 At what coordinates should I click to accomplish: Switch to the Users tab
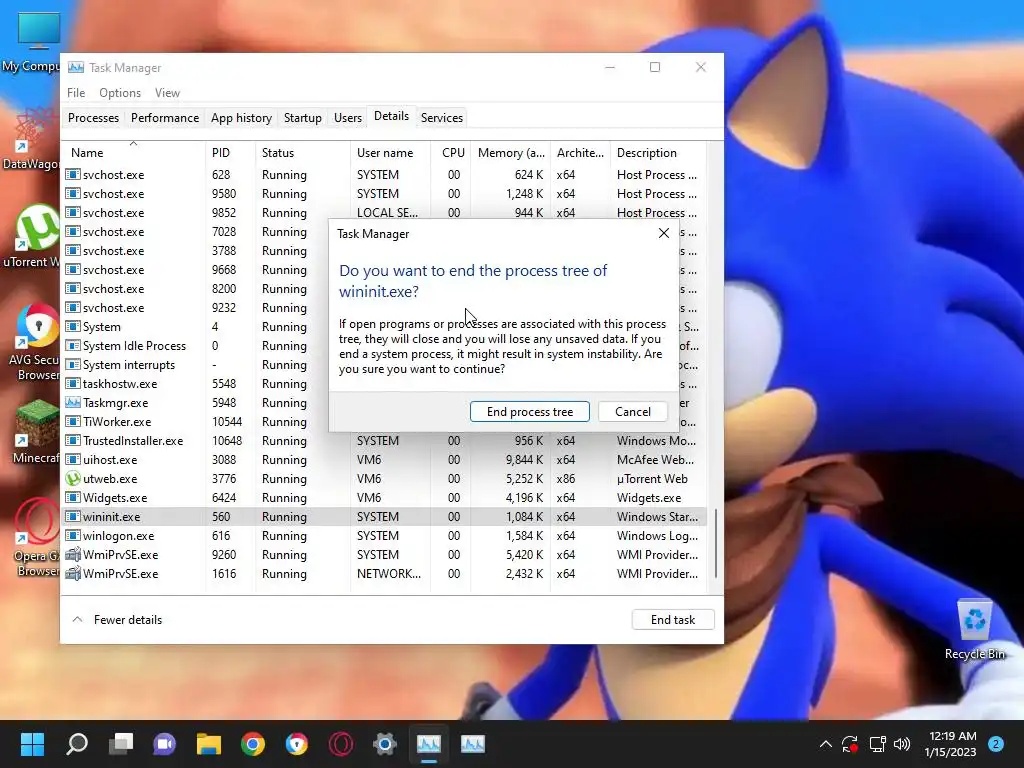tap(347, 118)
